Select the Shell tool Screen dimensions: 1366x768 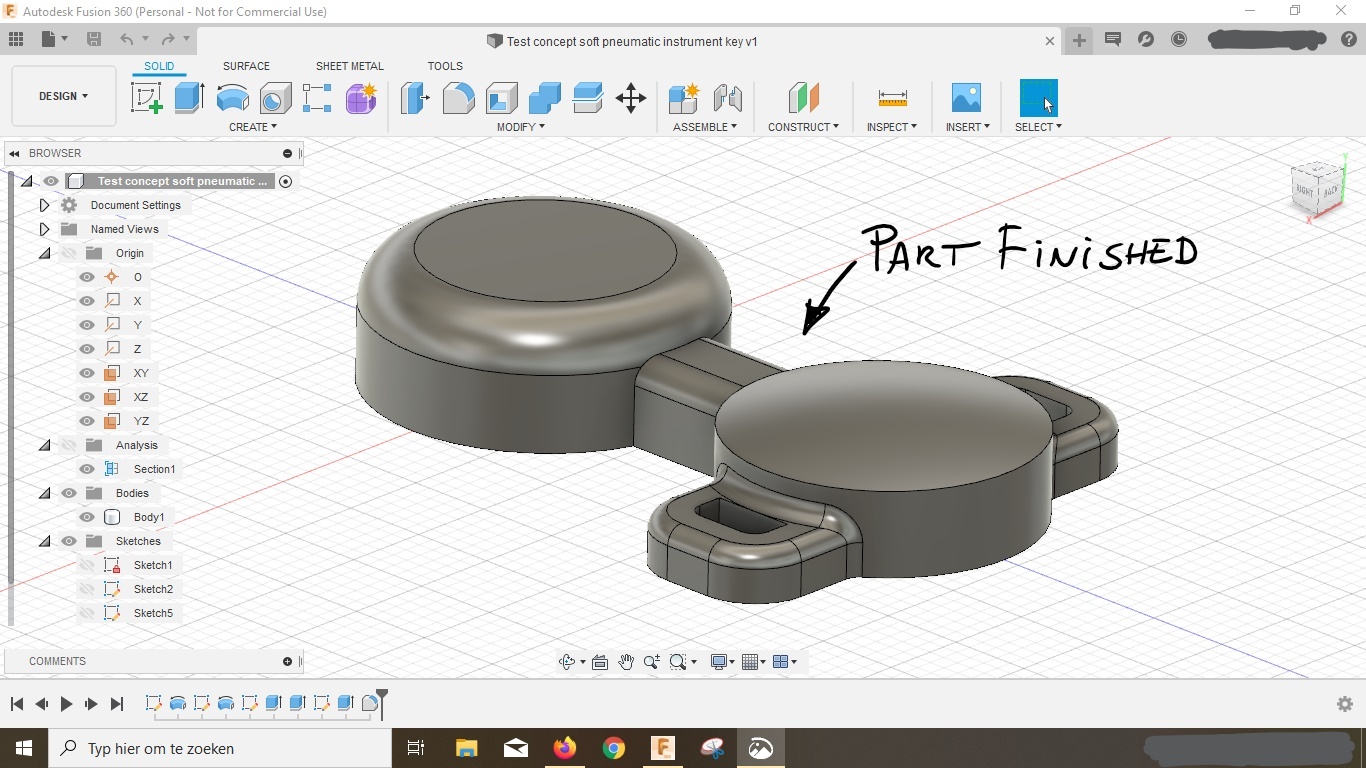click(x=501, y=98)
